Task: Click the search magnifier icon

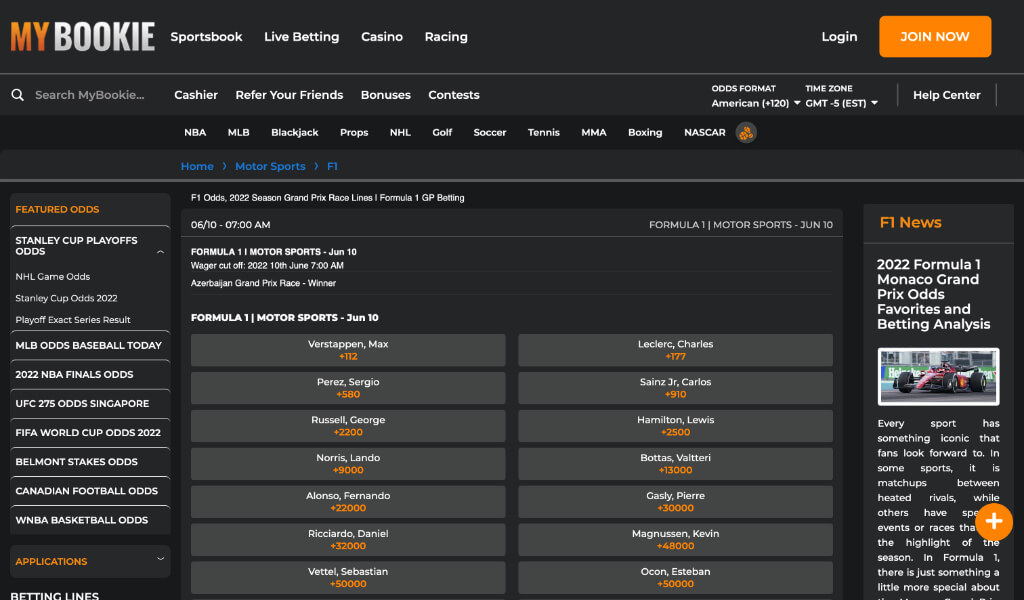Action: point(18,95)
